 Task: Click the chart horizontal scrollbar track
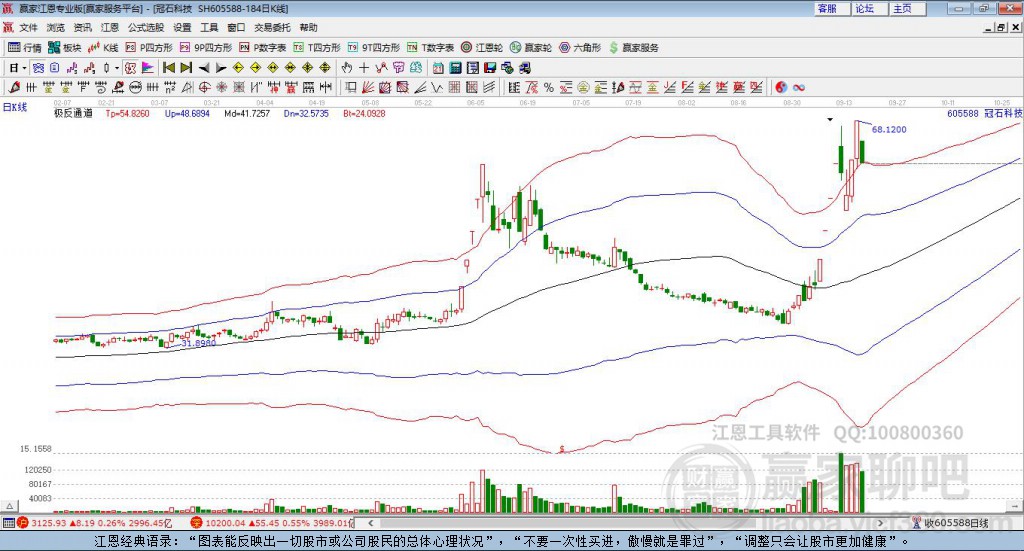(626, 523)
